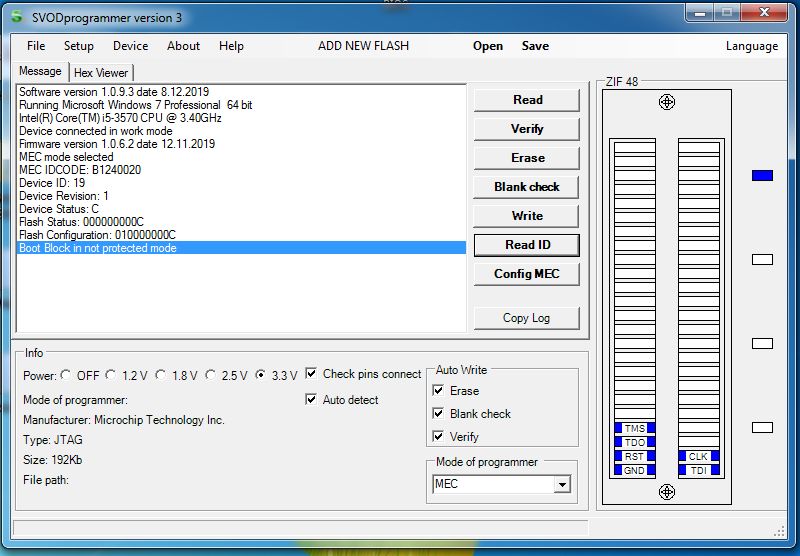Click the lowest empty indicator box beside socket
The height and width of the screenshot is (556, 800).
pos(762,427)
